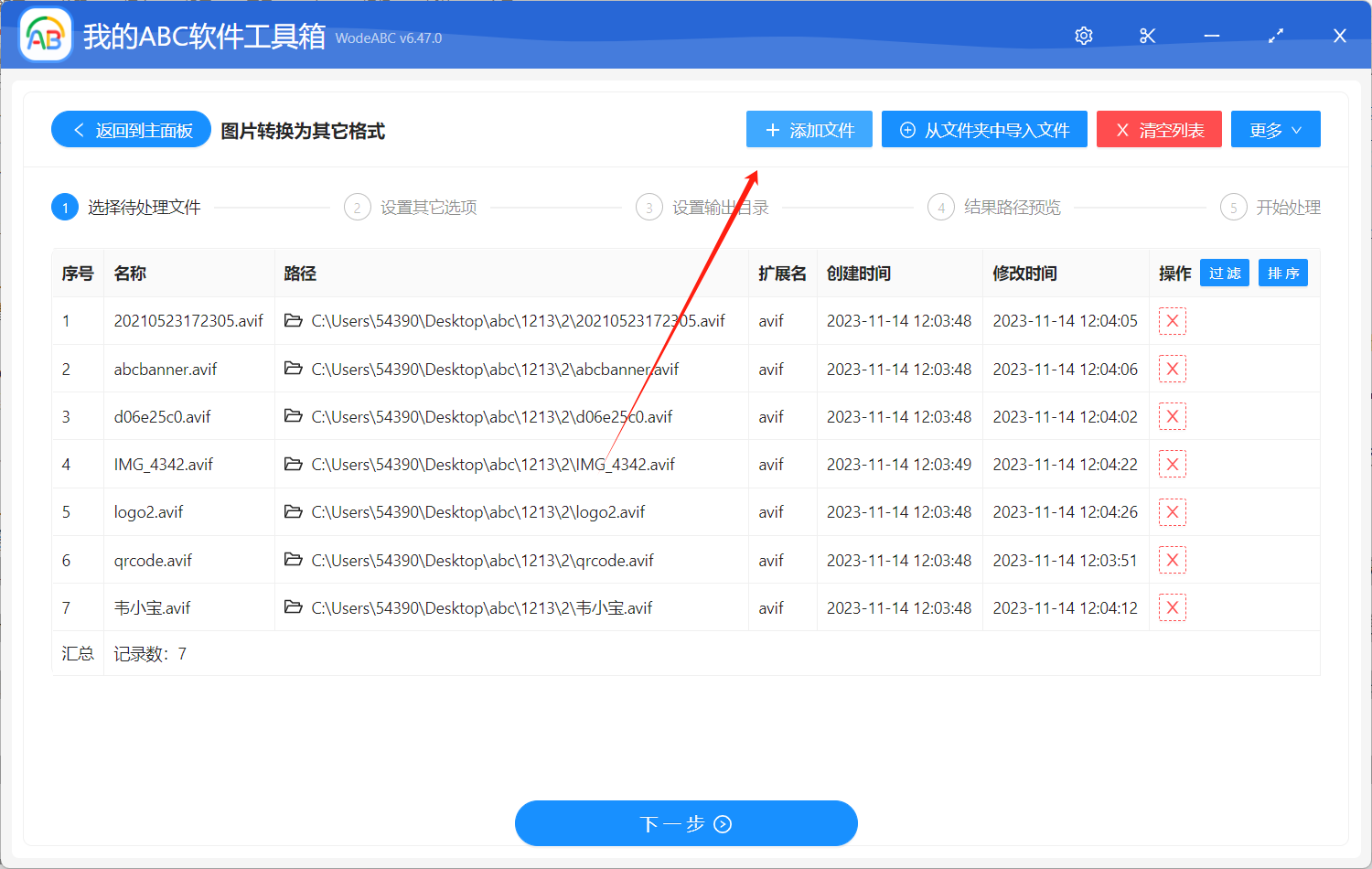Click the ABC logo at top left
Screen dimensions: 1372x869
pyautogui.click(x=45, y=34)
